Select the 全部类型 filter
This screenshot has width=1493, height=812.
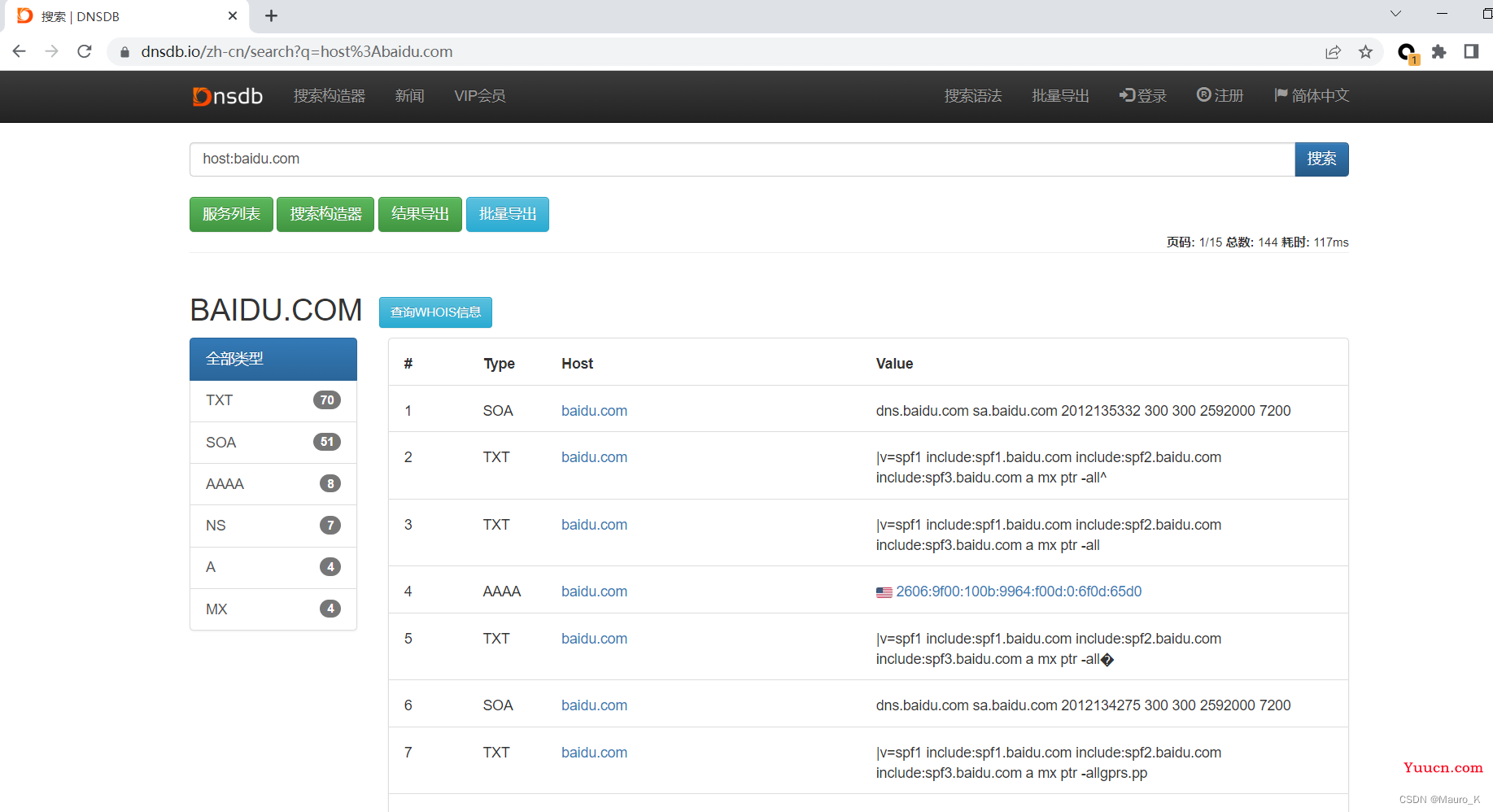(x=273, y=359)
